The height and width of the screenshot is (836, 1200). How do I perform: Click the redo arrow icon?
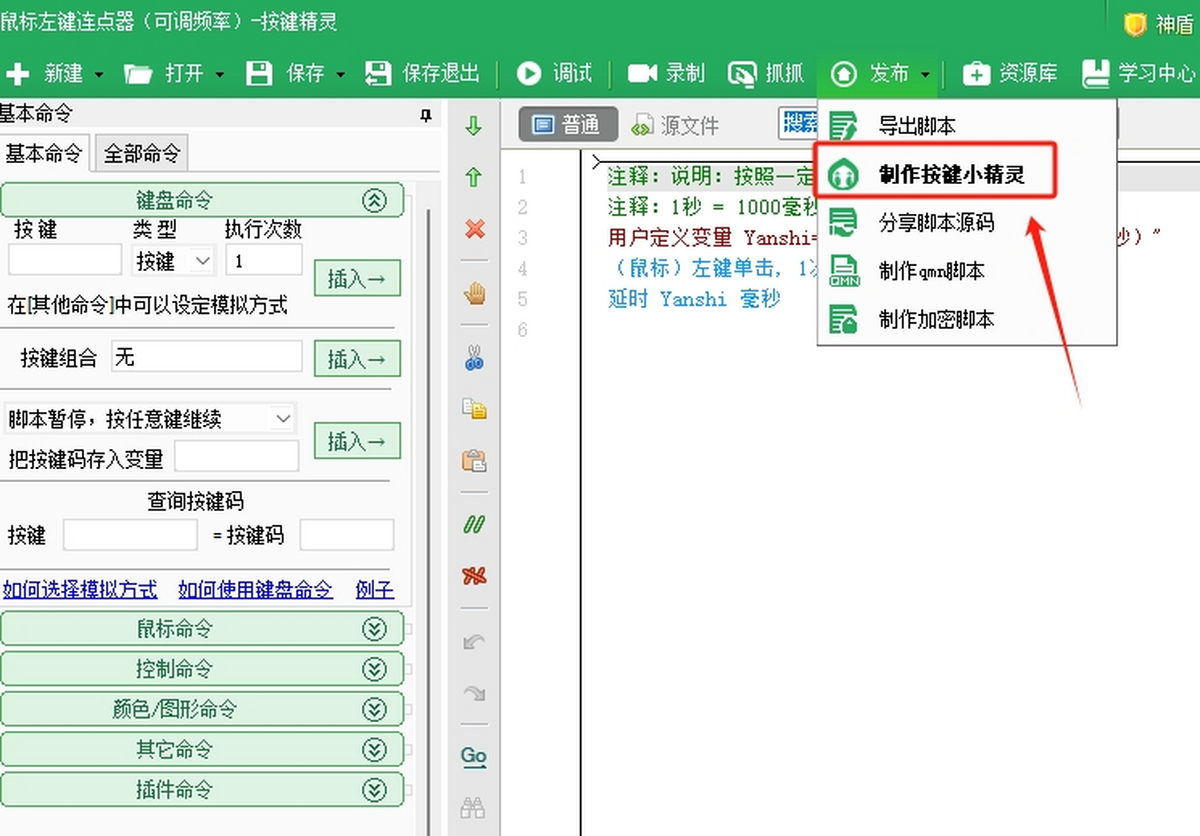pos(474,692)
